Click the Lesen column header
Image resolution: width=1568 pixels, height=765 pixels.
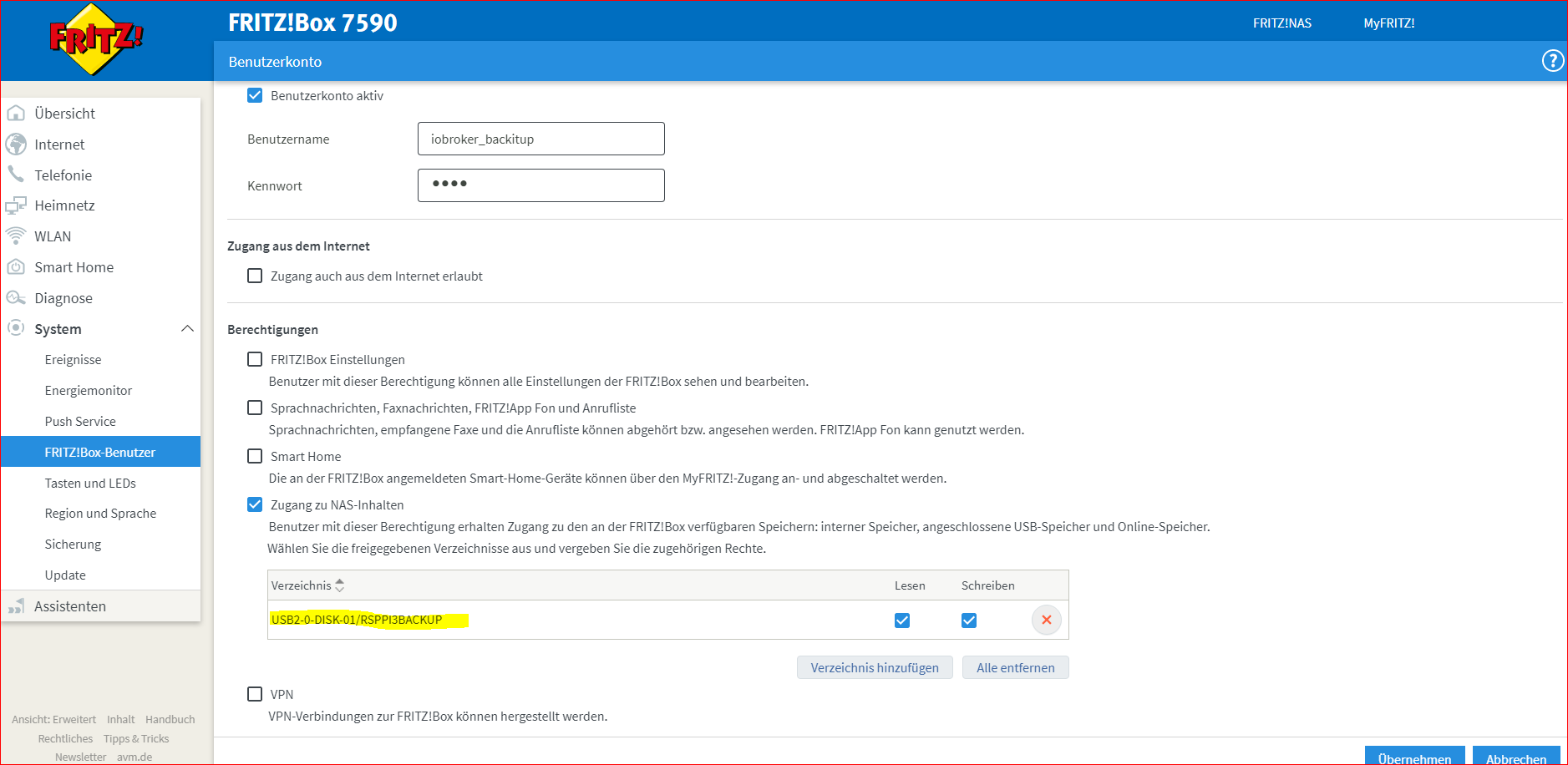910,585
